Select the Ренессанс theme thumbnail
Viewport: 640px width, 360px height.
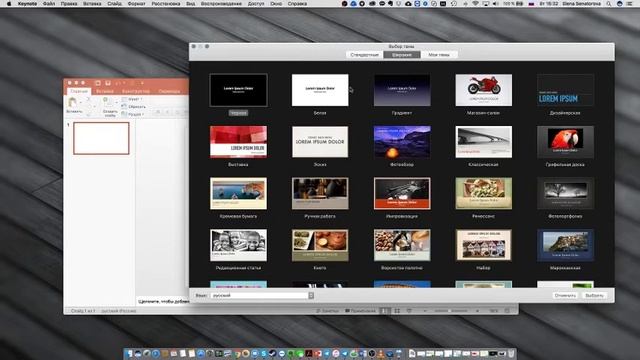pos(484,193)
